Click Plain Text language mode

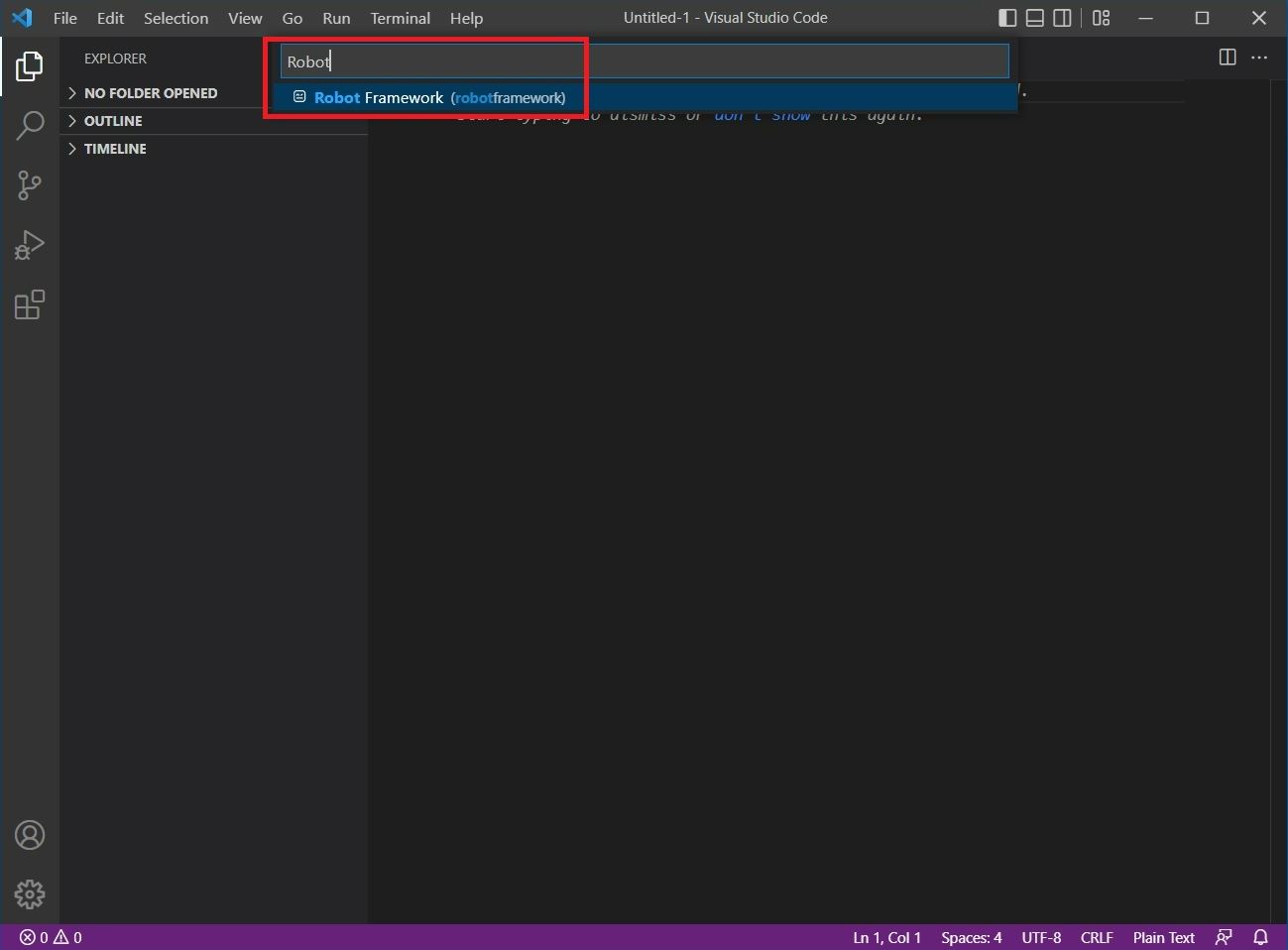(x=1163, y=937)
